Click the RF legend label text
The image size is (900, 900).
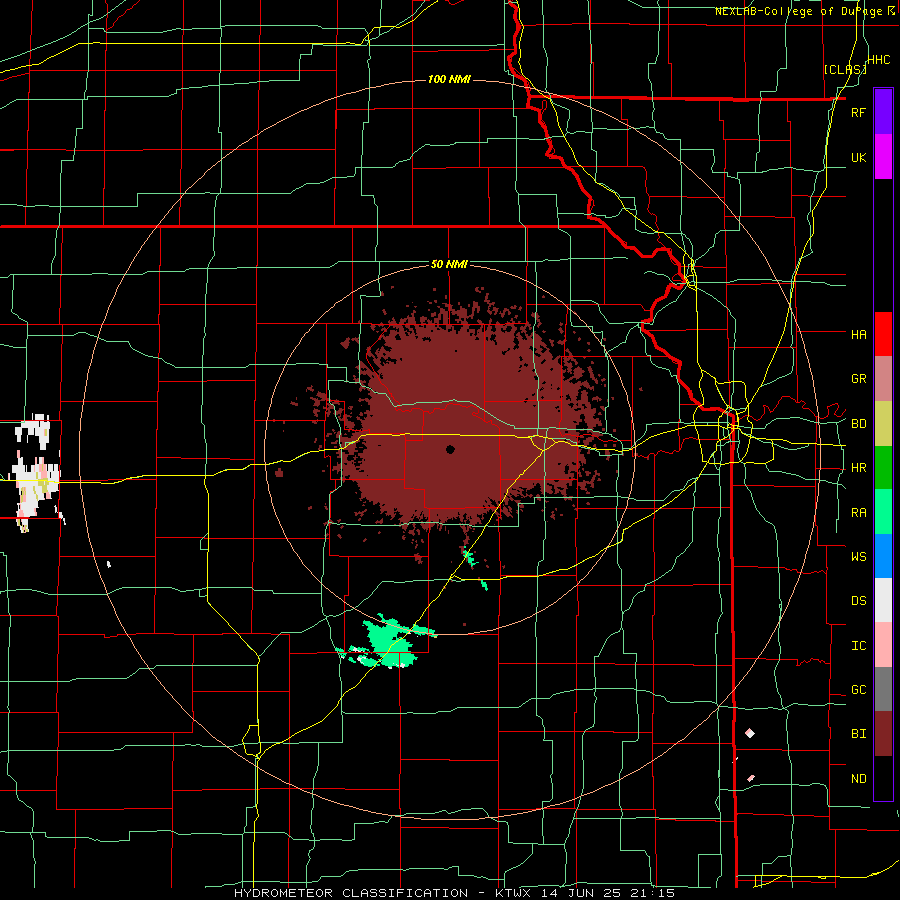pos(858,112)
